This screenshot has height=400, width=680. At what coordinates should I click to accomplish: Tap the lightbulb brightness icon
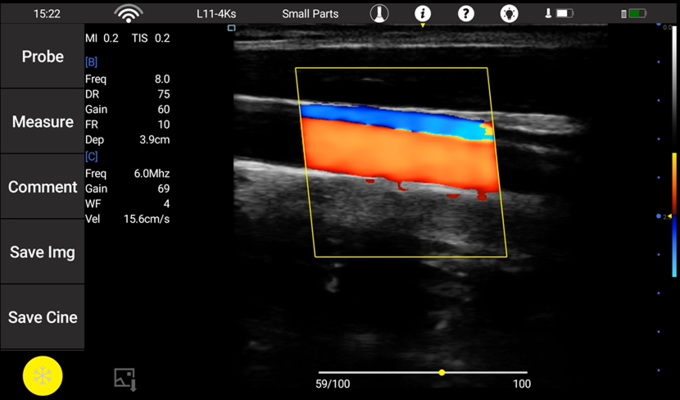pos(508,14)
